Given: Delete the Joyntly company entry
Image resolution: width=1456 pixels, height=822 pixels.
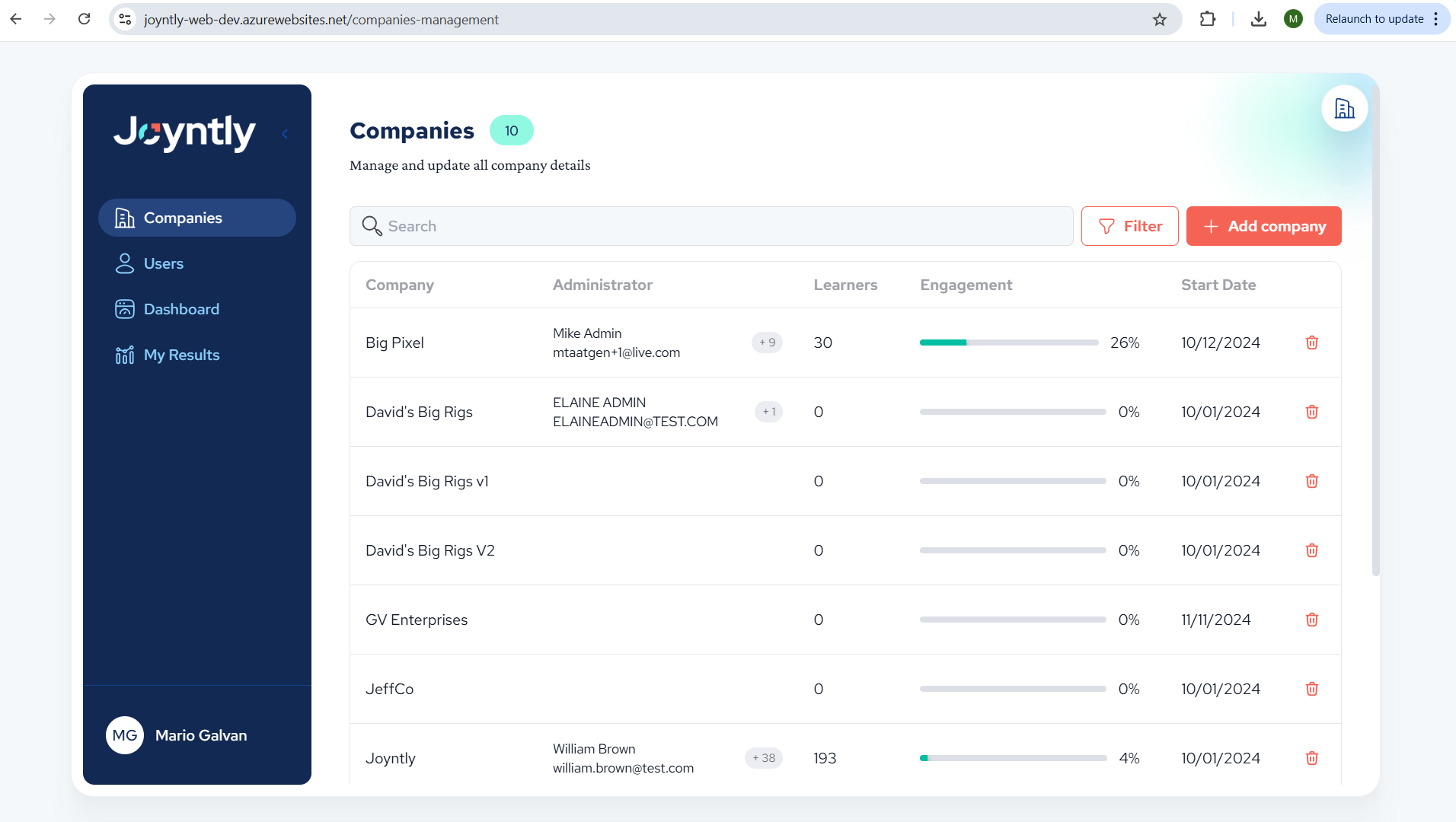Looking at the screenshot, I should point(1311,758).
